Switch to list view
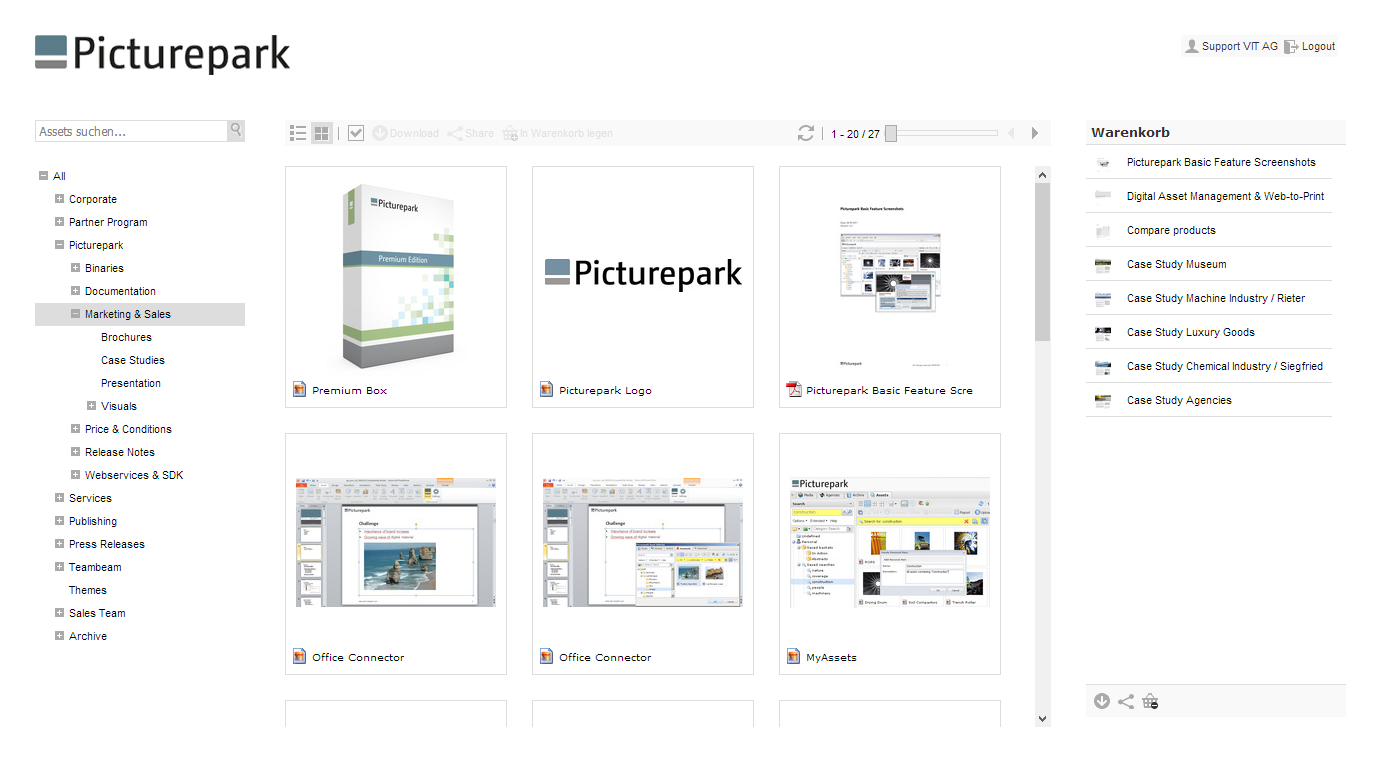The height and width of the screenshot is (762, 1381). tap(298, 133)
